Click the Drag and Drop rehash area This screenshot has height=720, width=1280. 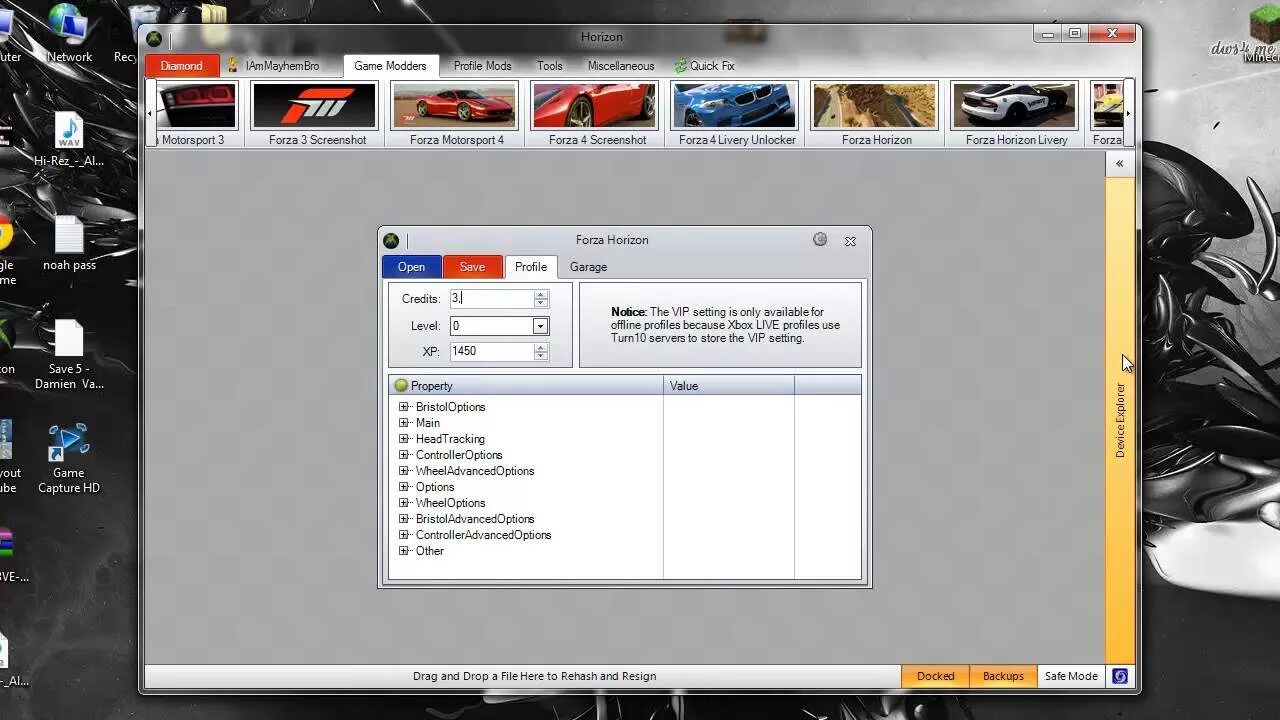534,676
